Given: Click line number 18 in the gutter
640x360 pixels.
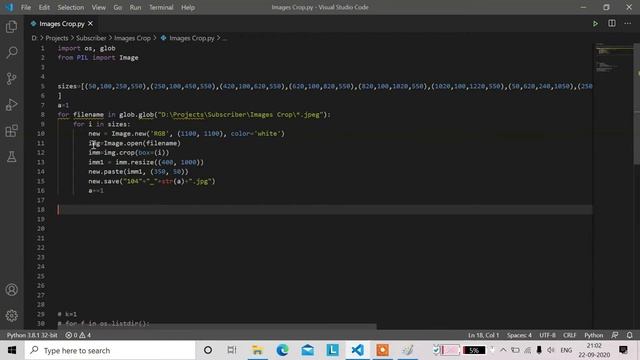Looking at the screenshot, I should [x=41, y=209].
